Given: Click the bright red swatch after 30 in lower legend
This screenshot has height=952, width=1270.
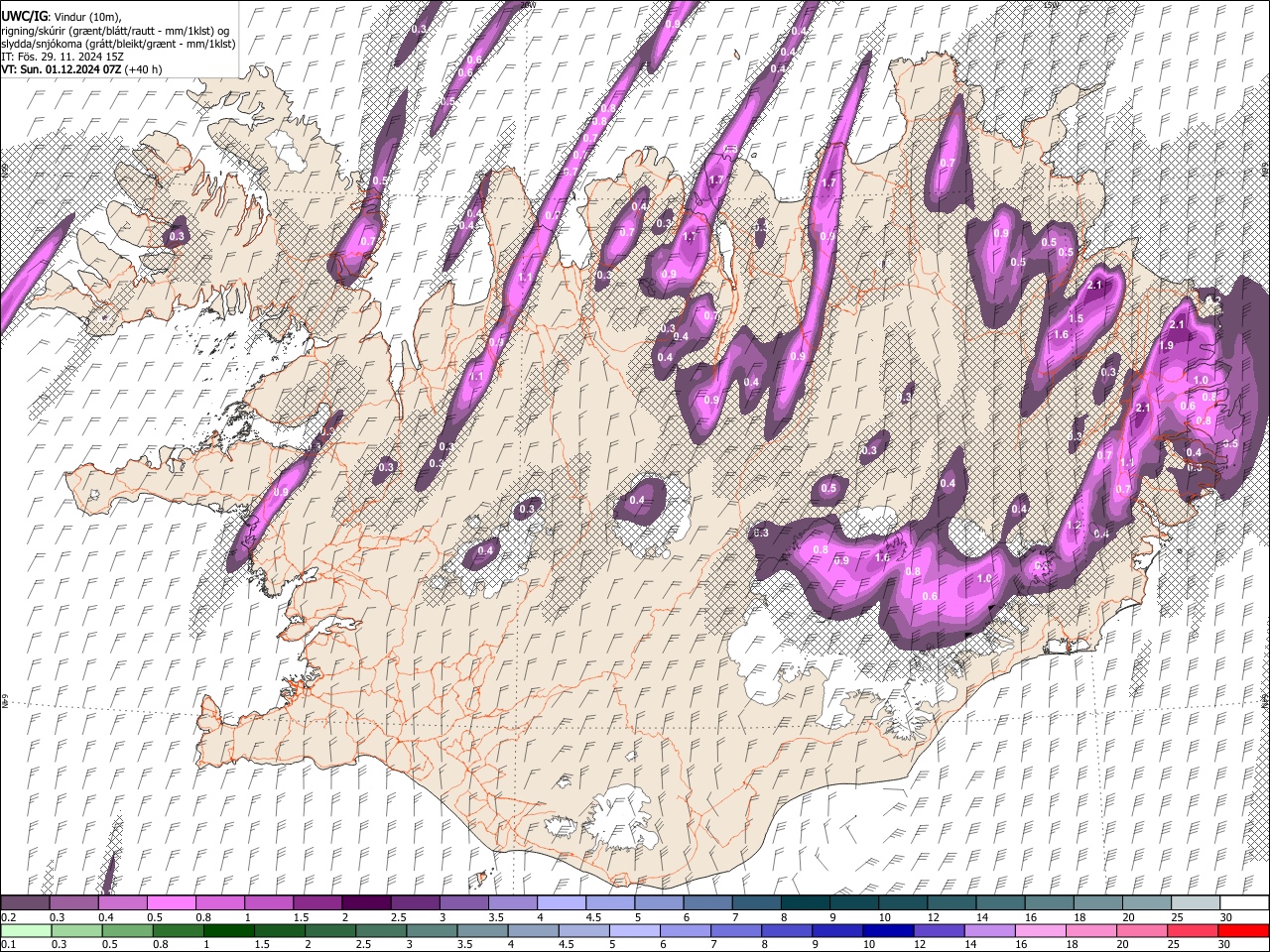Looking at the screenshot, I should click(x=1242, y=930).
